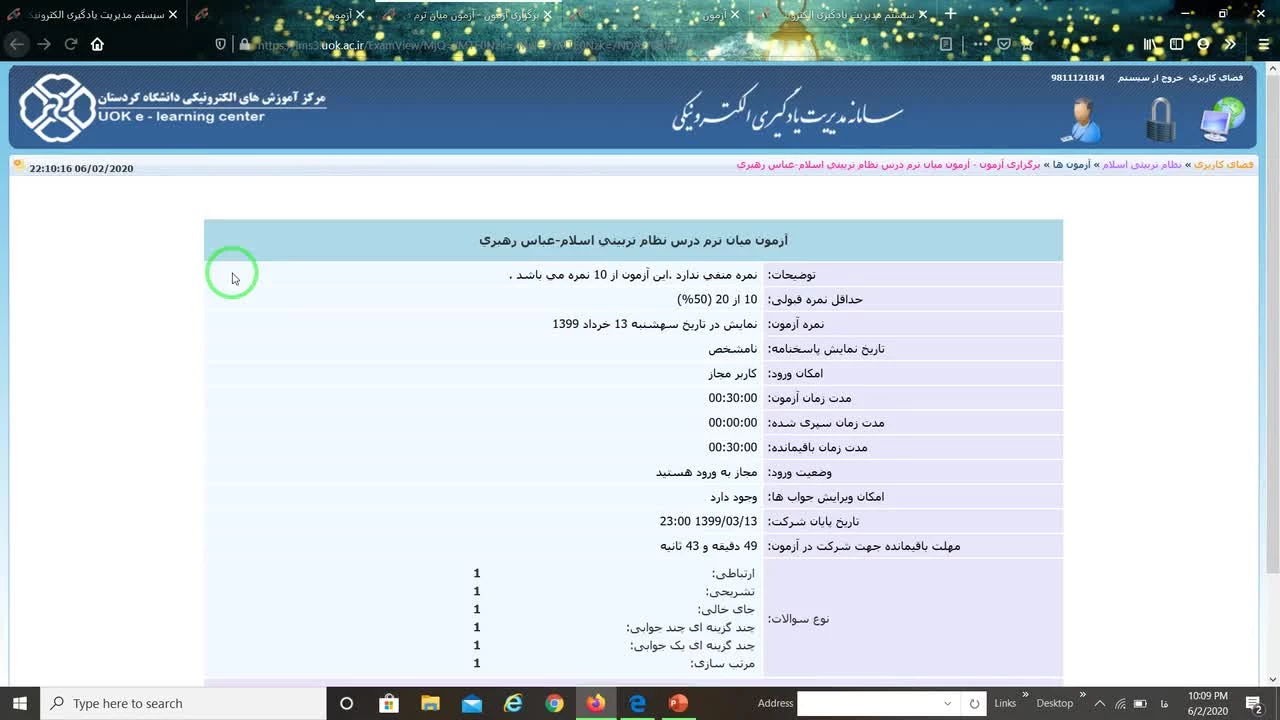Click the computer globe icon in header
Screen dimensions: 1280x720
coord(1222,120)
